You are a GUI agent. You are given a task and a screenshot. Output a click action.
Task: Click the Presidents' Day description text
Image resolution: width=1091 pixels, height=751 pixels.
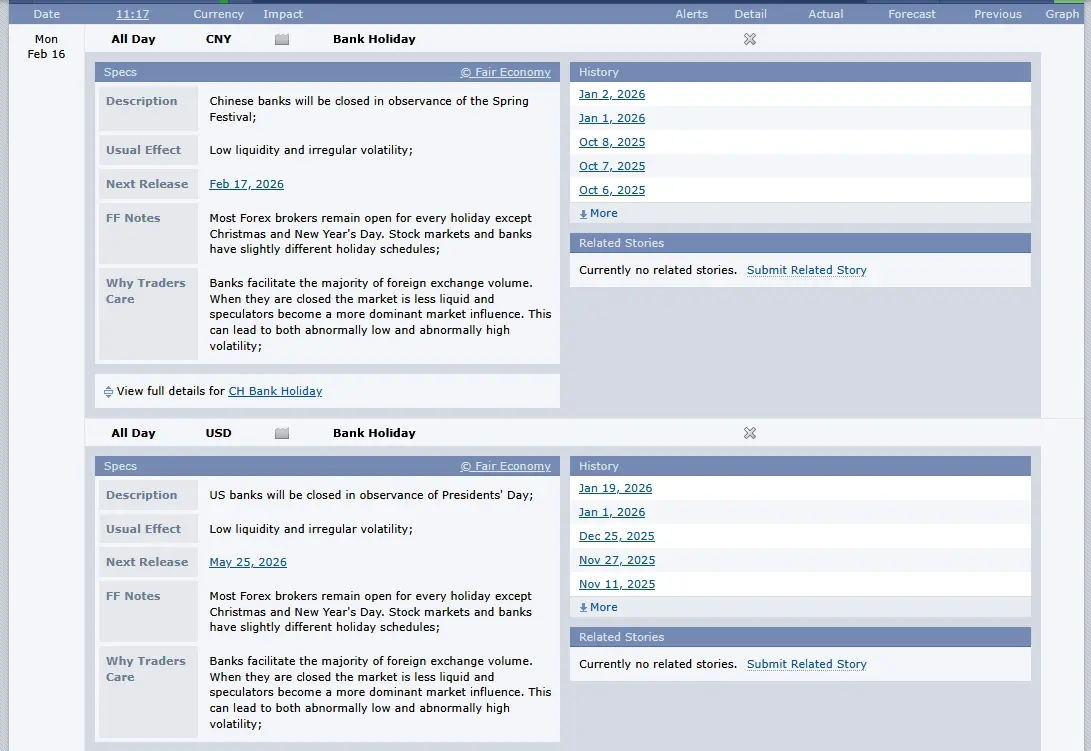371,495
